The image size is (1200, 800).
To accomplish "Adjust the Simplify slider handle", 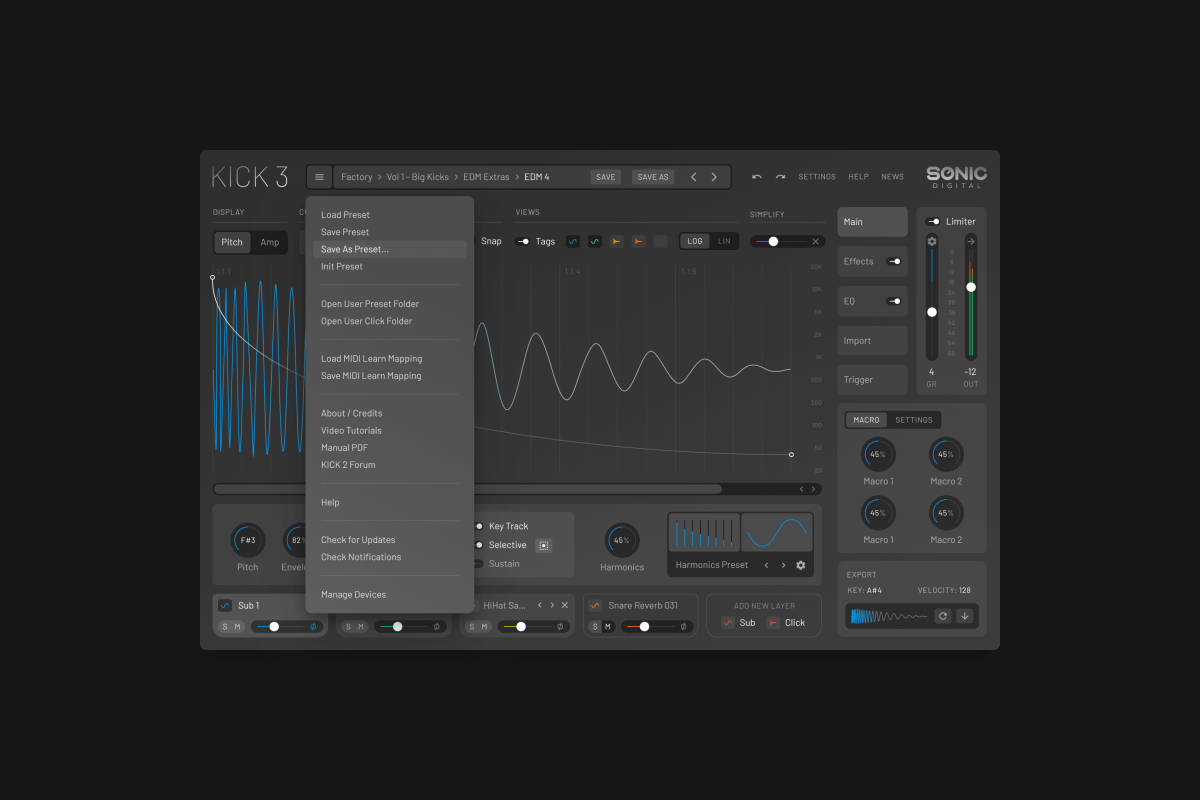I will tap(773, 241).
